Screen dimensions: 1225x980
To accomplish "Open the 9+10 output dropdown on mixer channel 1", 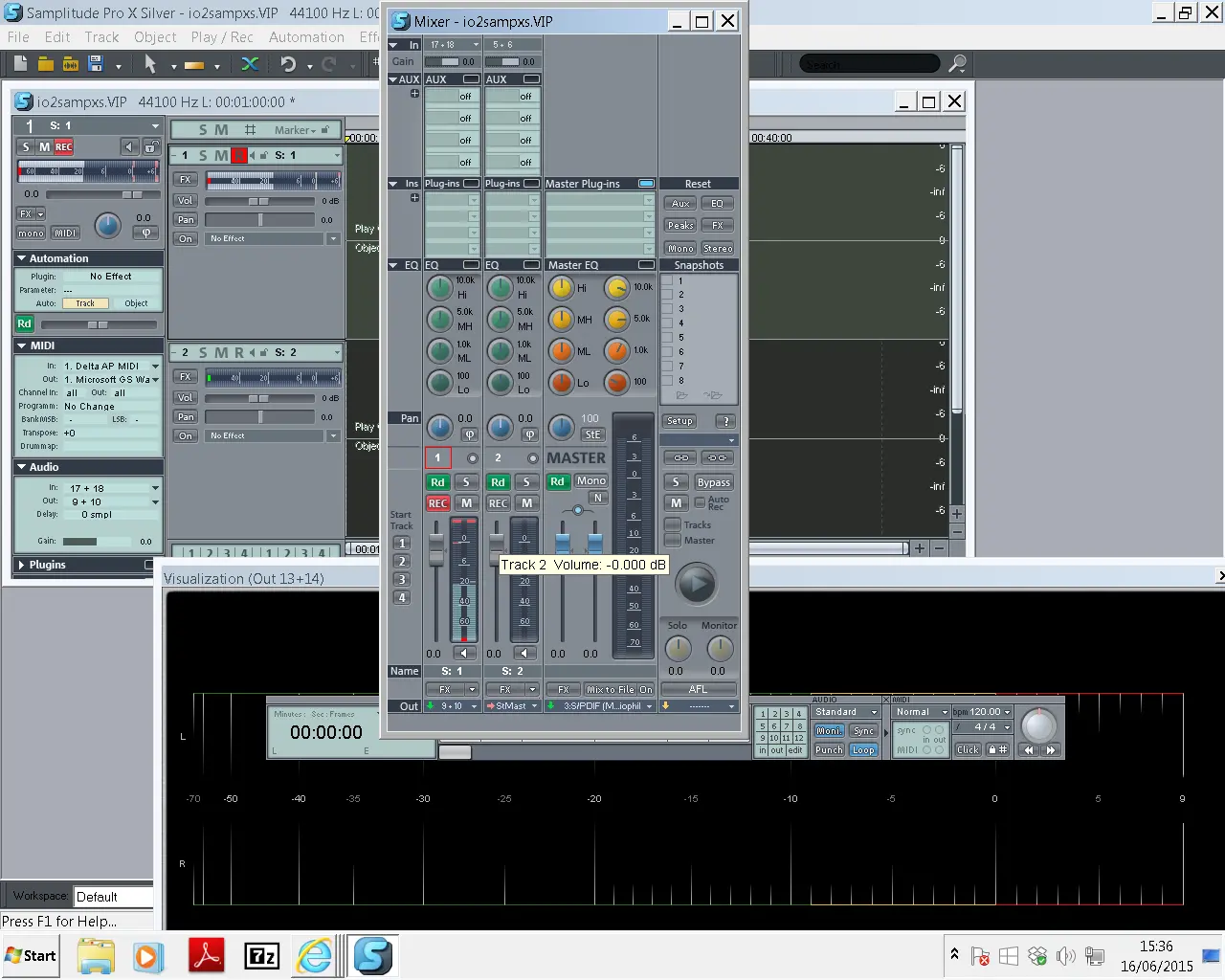I will pos(453,706).
